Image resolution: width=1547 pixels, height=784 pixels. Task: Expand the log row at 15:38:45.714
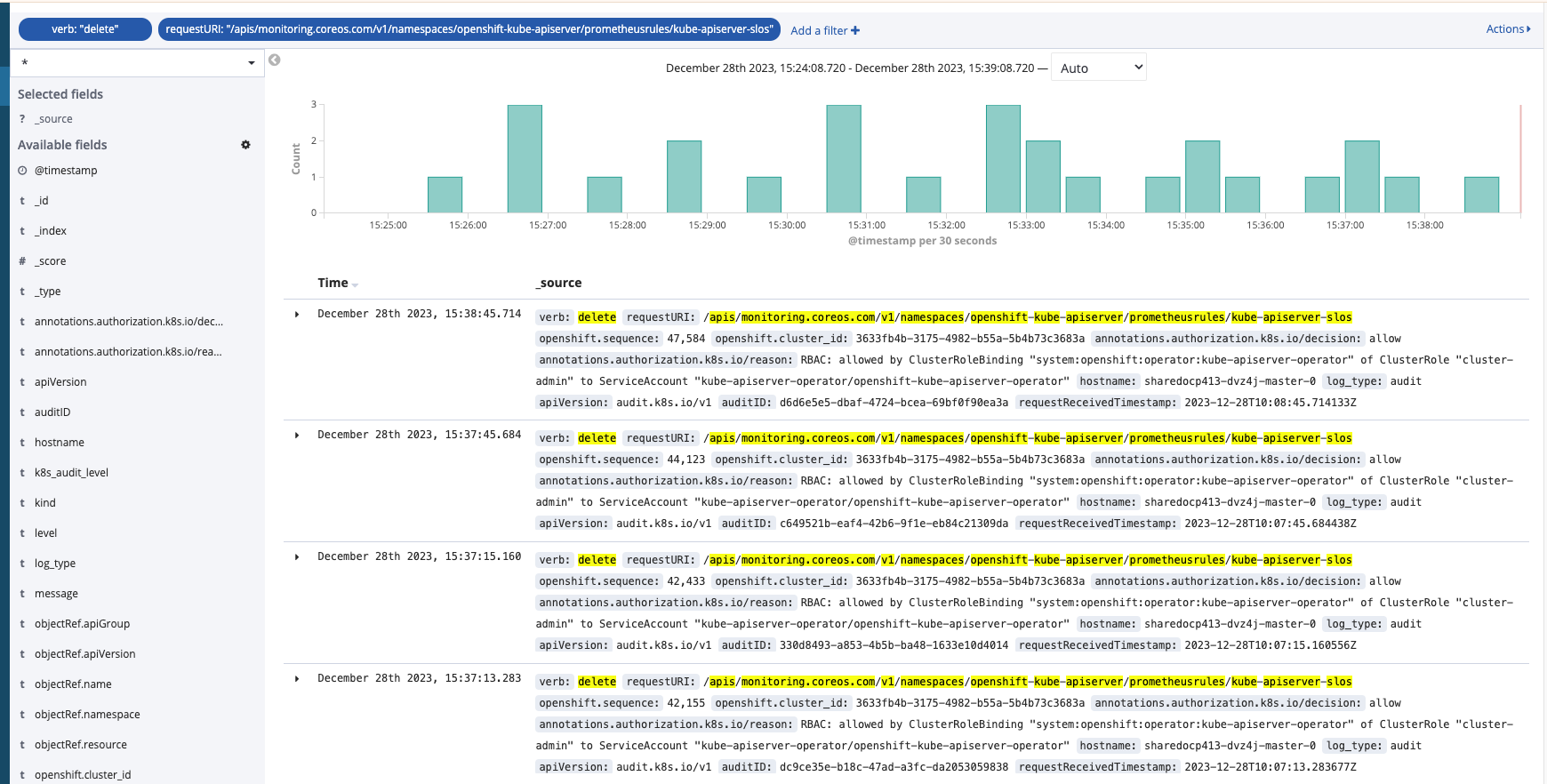coord(297,315)
